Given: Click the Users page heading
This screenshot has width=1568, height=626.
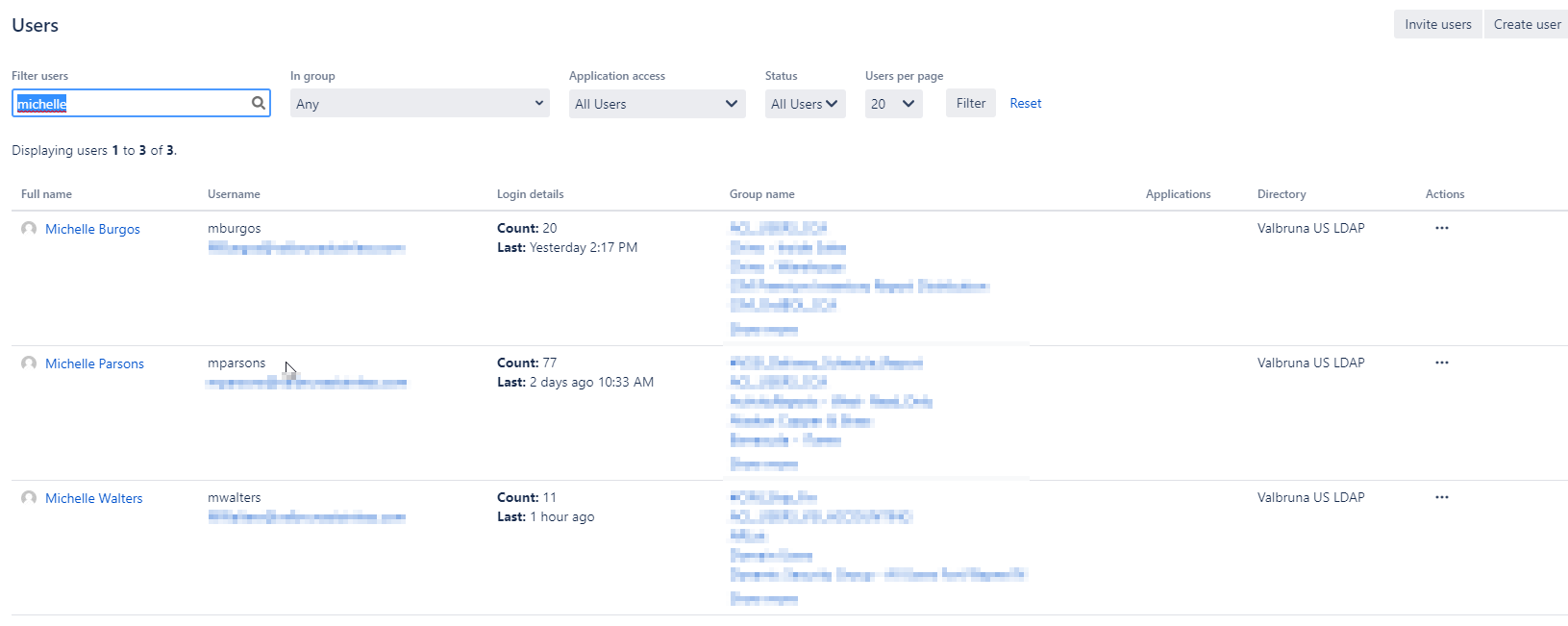Looking at the screenshot, I should (x=36, y=25).
